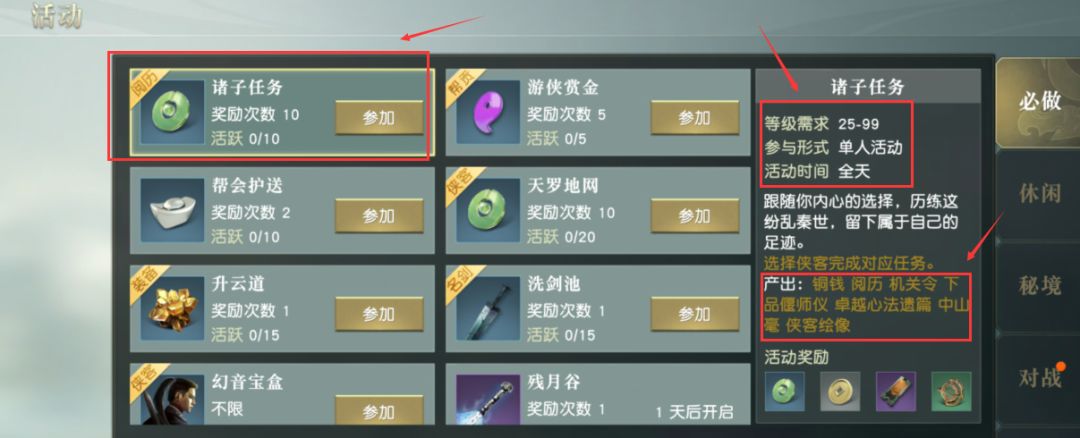
Task: Open the 秘境 tab
Action: [x=1039, y=286]
